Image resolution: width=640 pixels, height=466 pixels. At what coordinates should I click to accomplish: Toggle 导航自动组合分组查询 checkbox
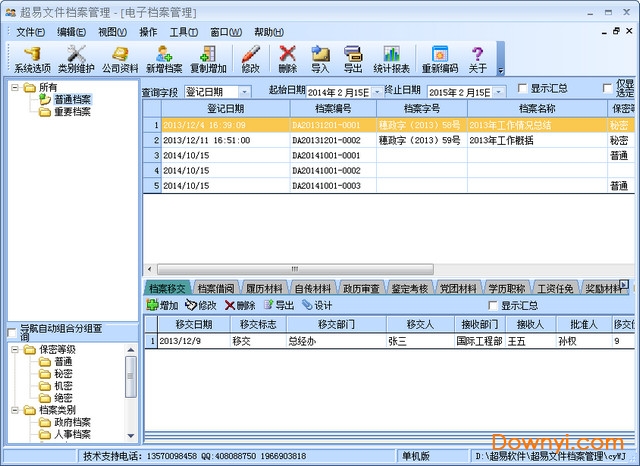pyautogui.click(x=12, y=333)
